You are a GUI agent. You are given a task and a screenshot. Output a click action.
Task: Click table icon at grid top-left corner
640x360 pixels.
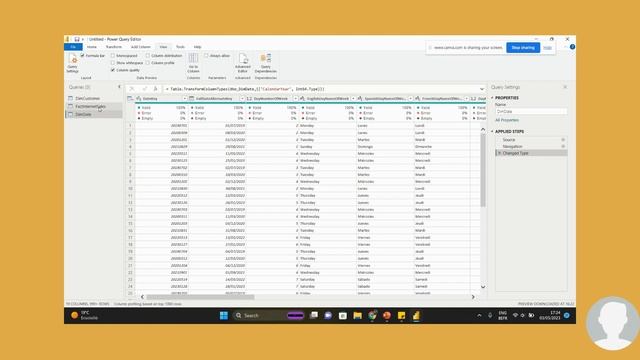tap(130, 98)
